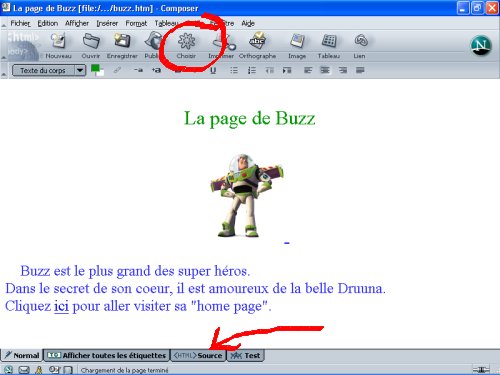Screen dimensions: 500x375
Task: Open the Afficher menu
Action: [x=77, y=23]
